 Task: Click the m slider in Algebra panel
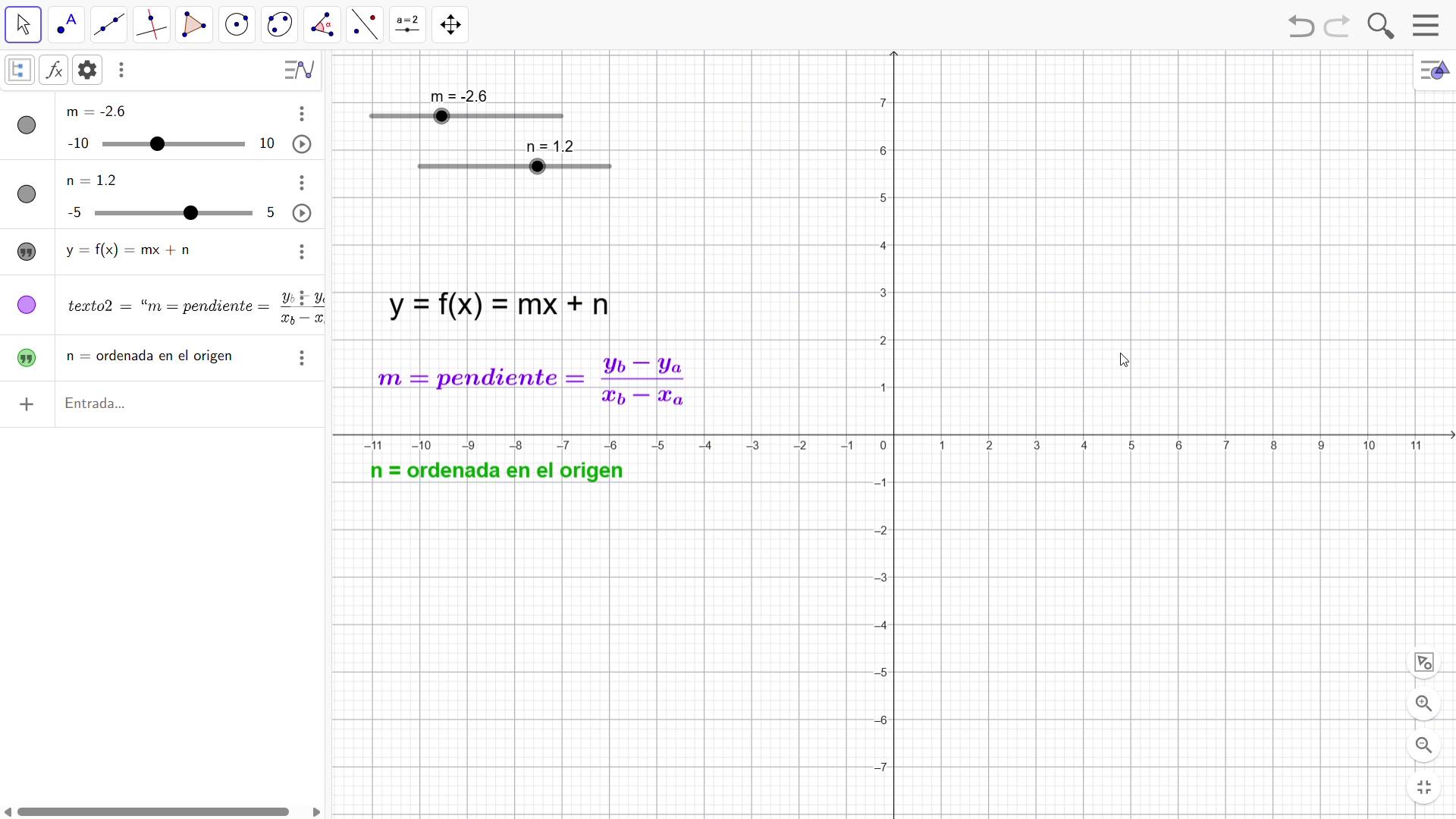(x=174, y=144)
